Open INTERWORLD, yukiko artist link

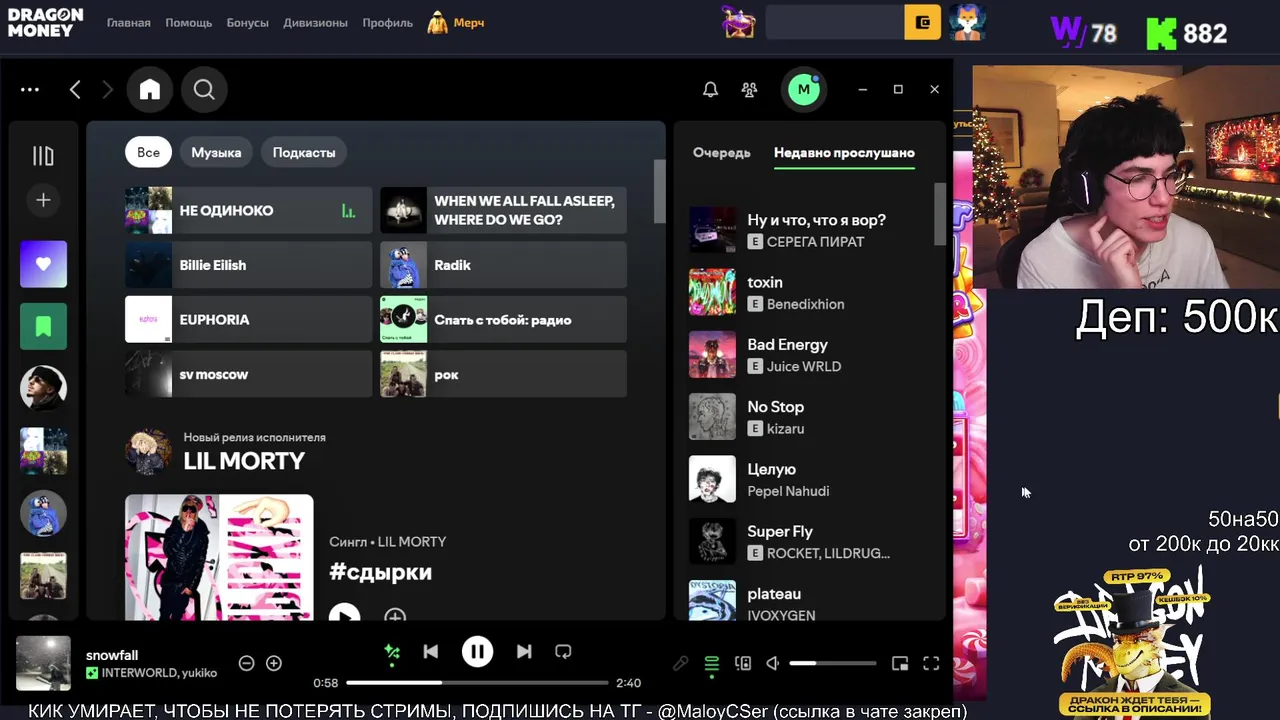[x=159, y=673]
